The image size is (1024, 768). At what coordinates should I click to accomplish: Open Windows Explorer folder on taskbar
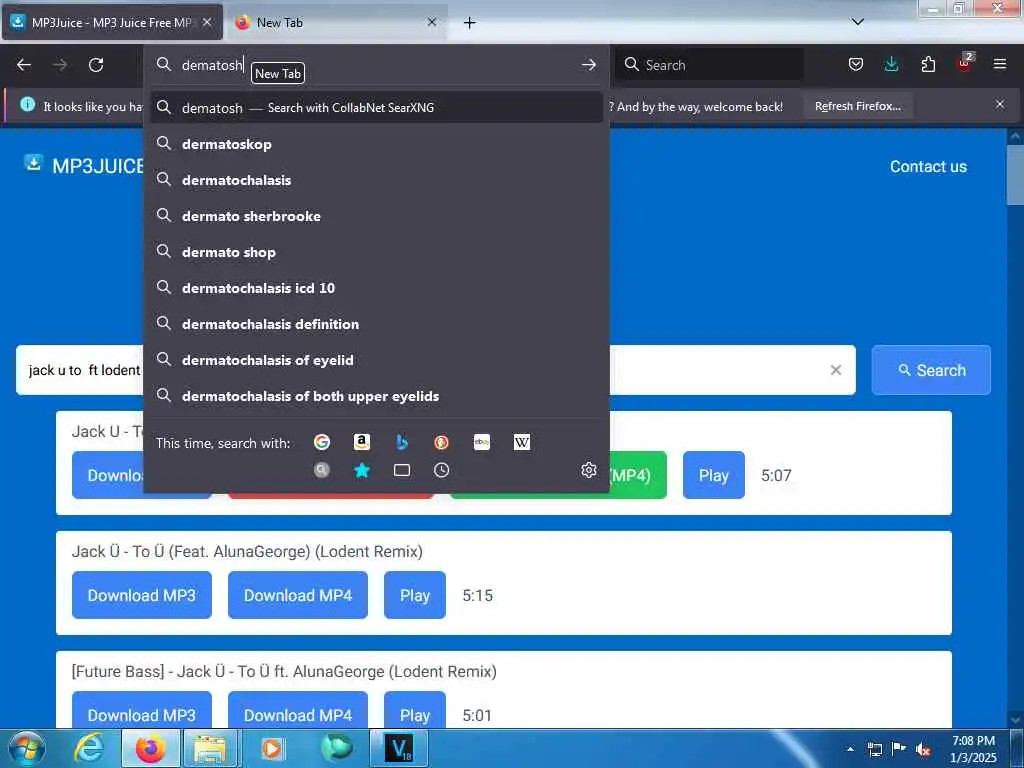(x=210, y=748)
